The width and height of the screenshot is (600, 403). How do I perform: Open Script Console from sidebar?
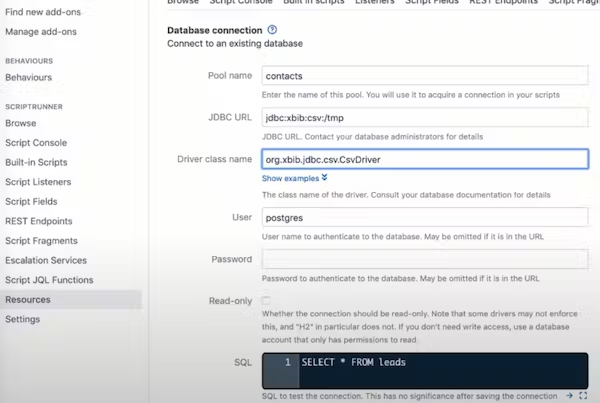(x=36, y=143)
